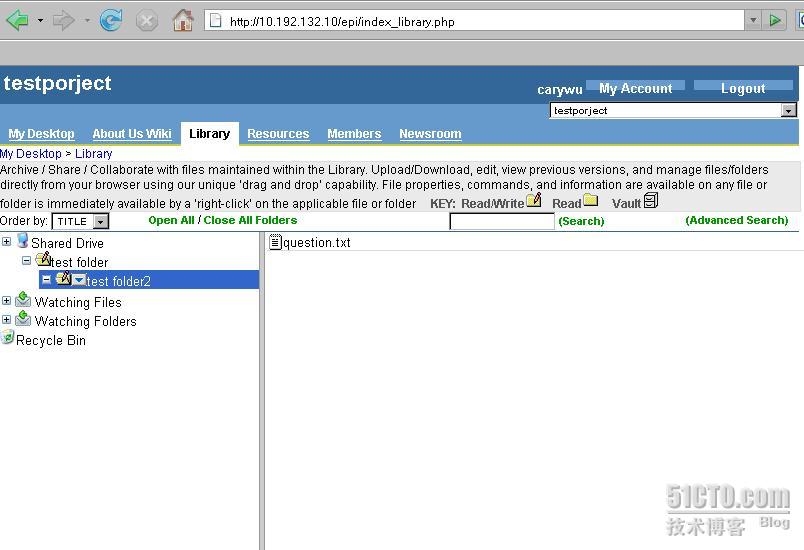Click the Shared Drive computer icon
The width and height of the screenshot is (804, 550).
point(22,240)
